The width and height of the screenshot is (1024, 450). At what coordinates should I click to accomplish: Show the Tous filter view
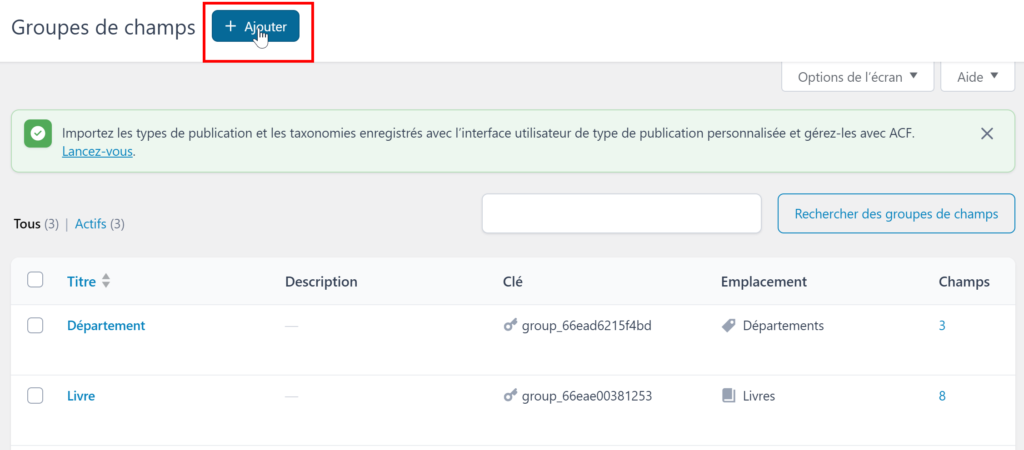click(x=27, y=224)
